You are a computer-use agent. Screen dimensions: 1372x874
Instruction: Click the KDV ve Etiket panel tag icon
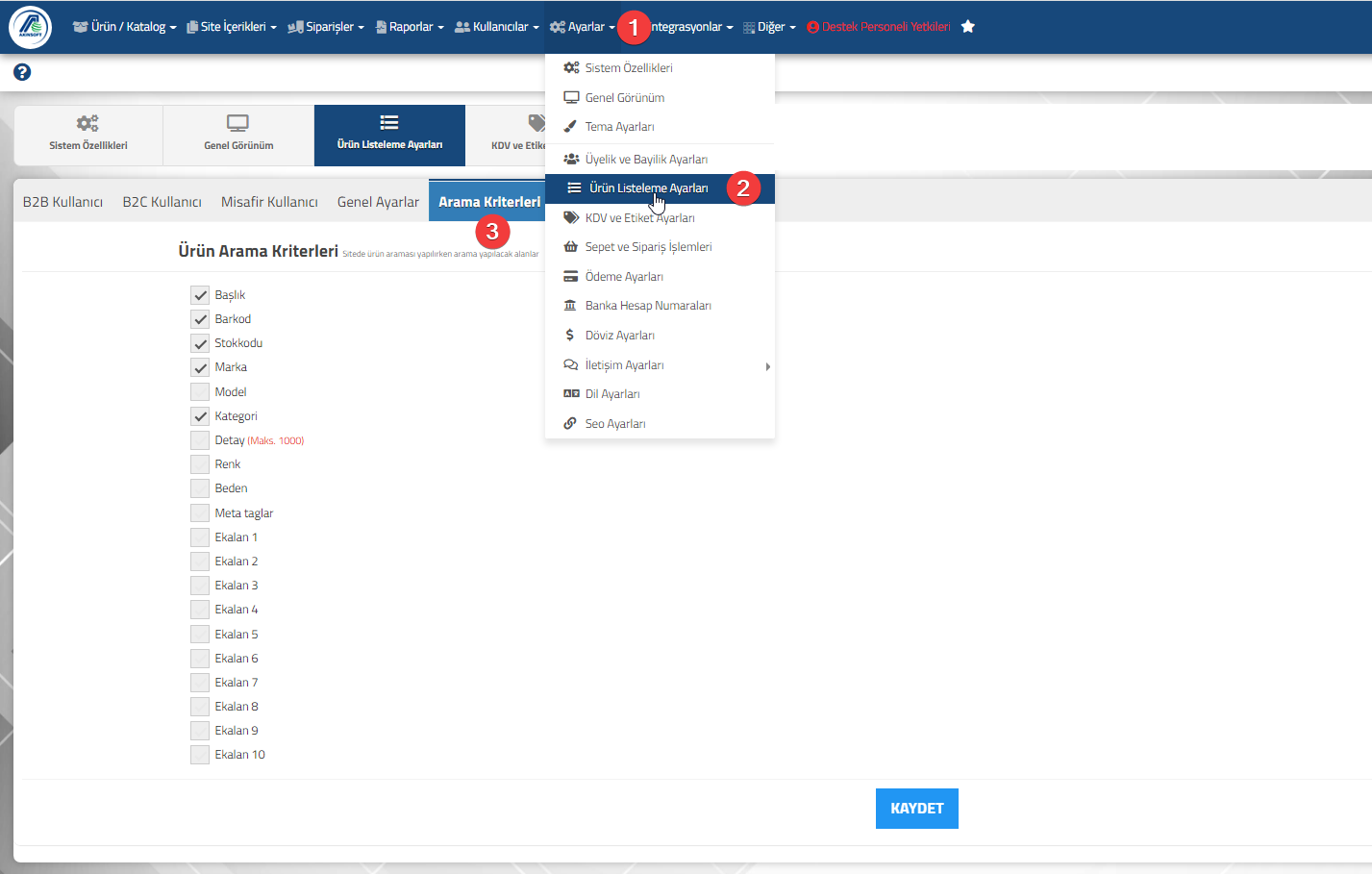[536, 123]
